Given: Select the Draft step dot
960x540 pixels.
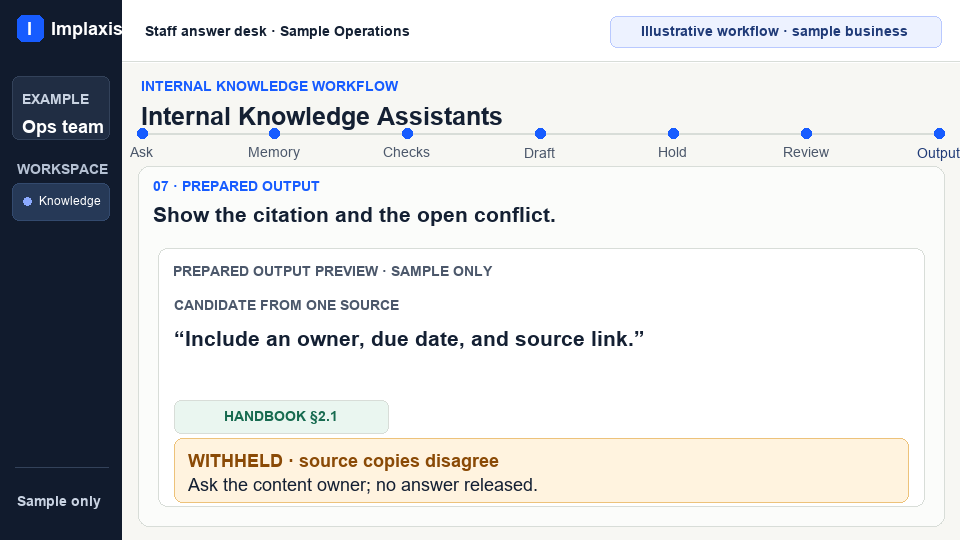Looking at the screenshot, I should pyautogui.click(x=540, y=133).
